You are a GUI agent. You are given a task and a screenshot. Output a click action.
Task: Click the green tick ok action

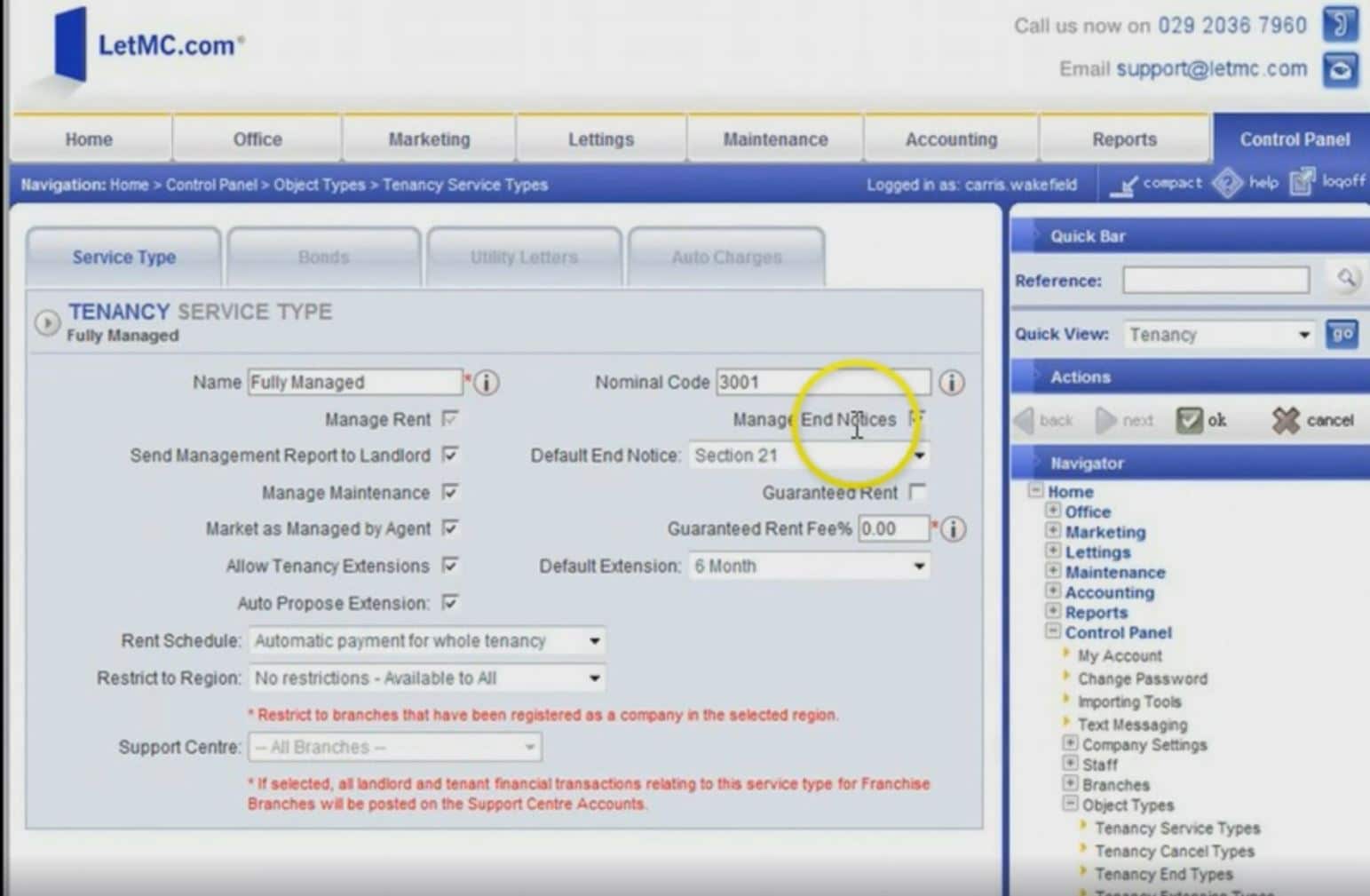click(1190, 420)
